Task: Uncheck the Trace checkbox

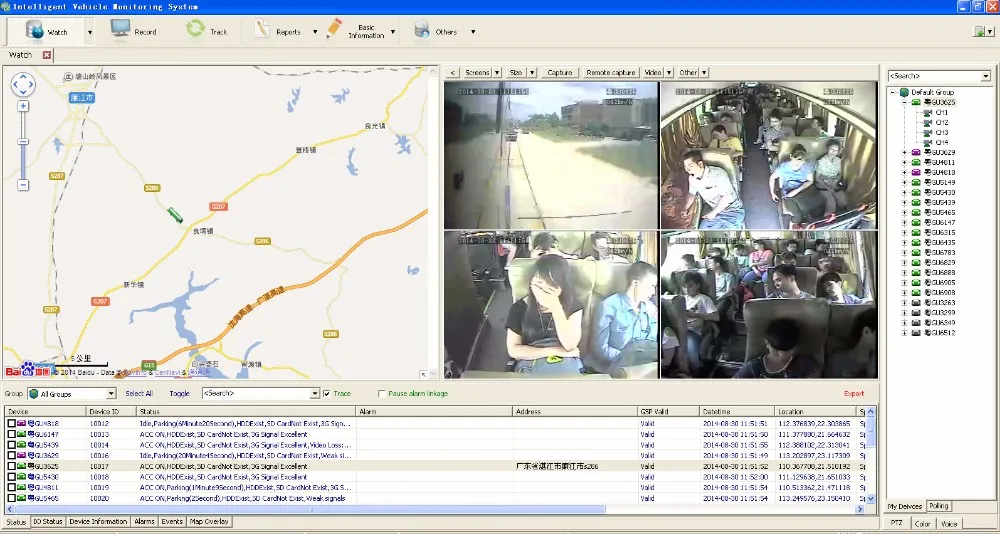Action: (x=327, y=394)
